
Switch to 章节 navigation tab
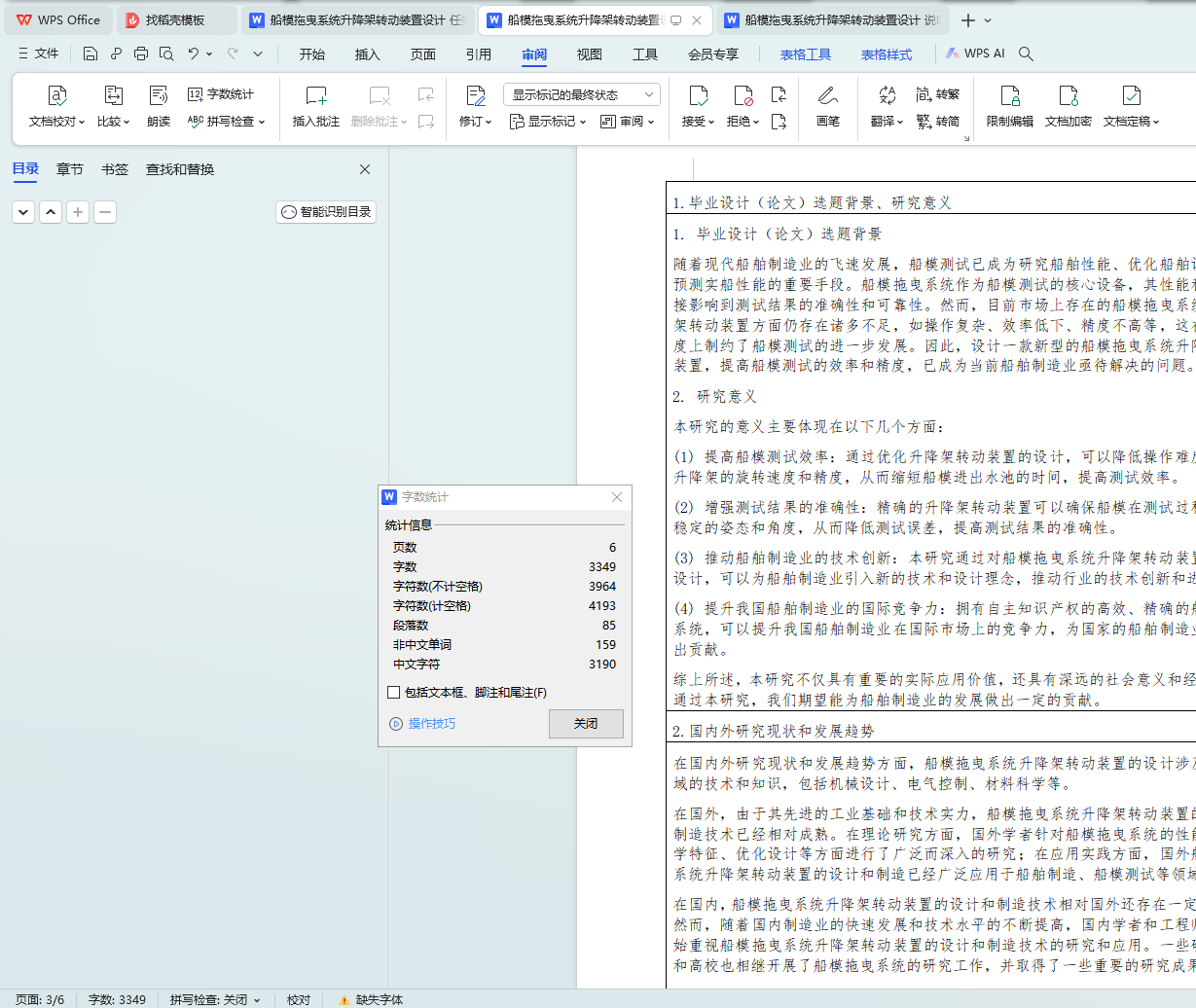[70, 169]
